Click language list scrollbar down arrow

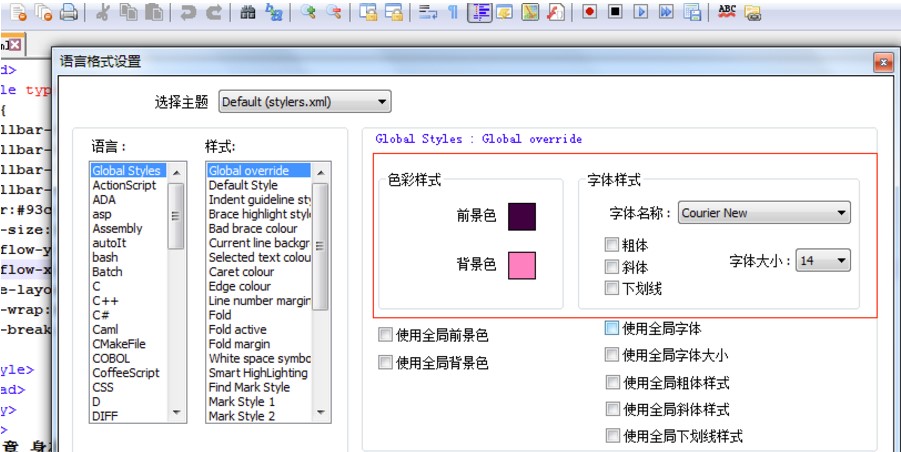[176, 414]
